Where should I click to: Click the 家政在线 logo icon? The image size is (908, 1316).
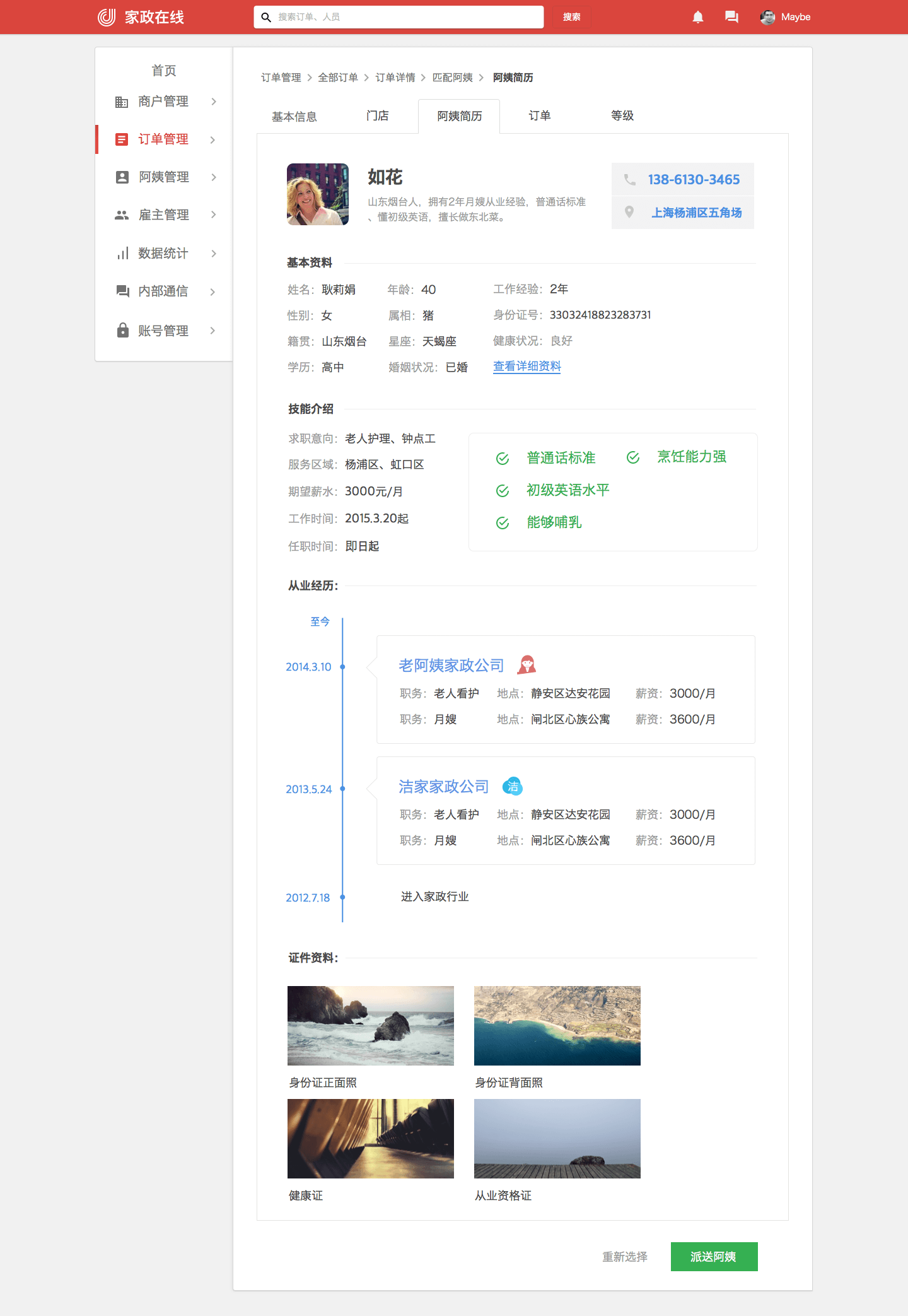(107, 17)
